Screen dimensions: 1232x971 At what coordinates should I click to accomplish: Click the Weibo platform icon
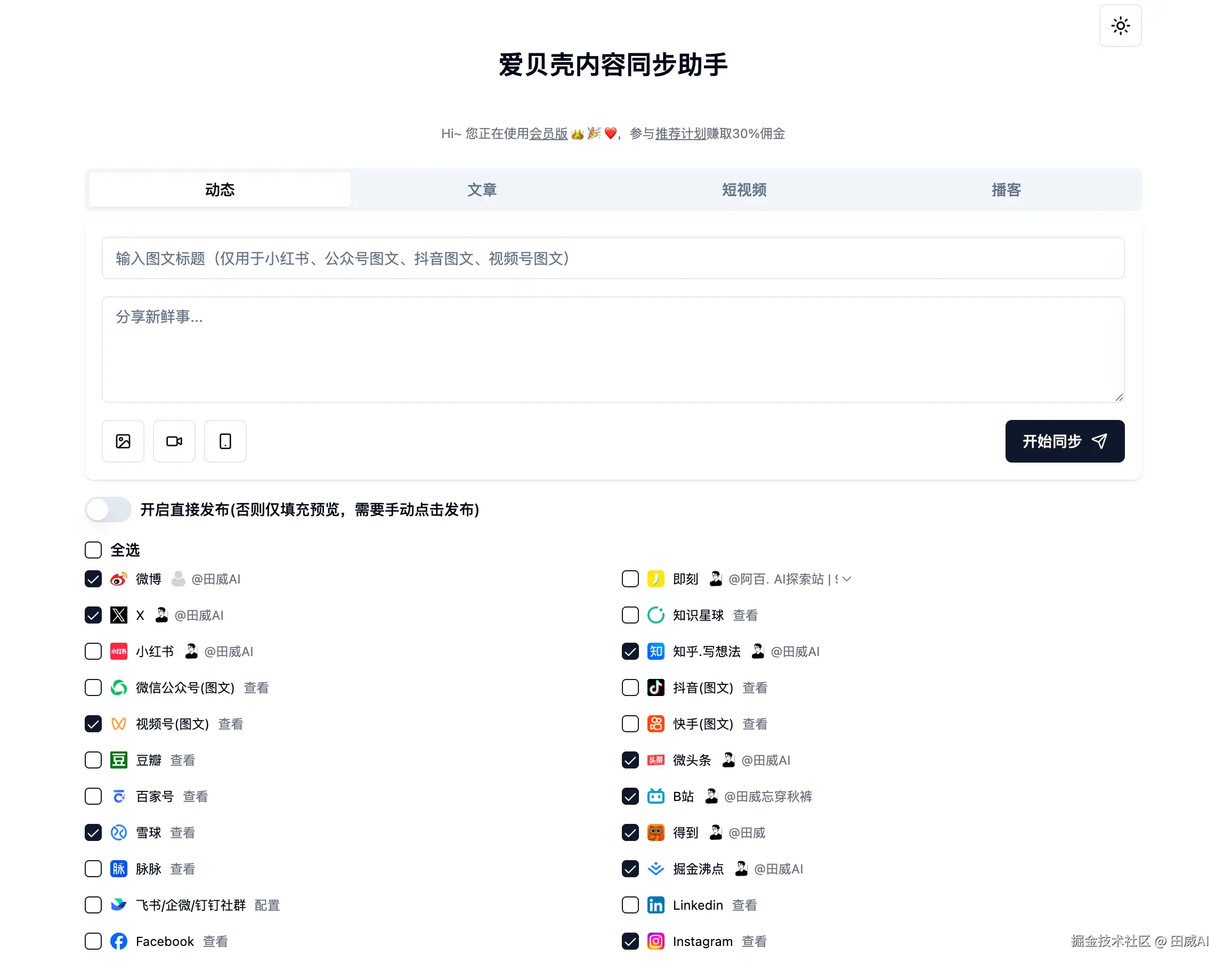118,579
